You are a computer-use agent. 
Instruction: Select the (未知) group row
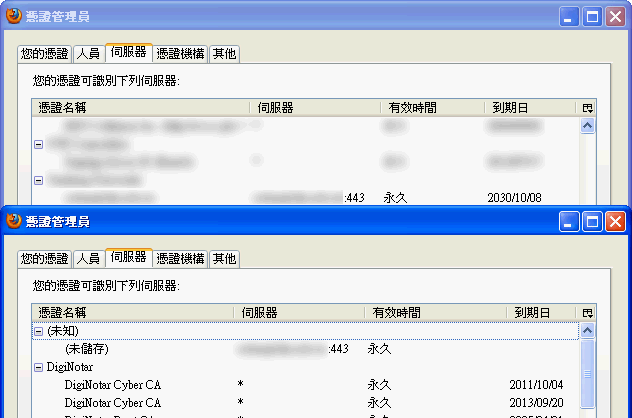pyautogui.click(x=306, y=331)
